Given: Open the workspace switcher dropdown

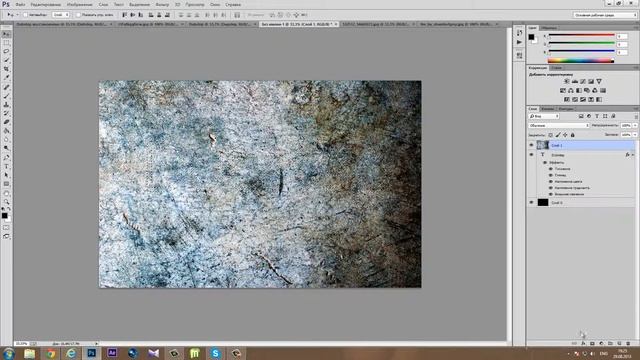Looking at the screenshot, I should click(605, 15).
